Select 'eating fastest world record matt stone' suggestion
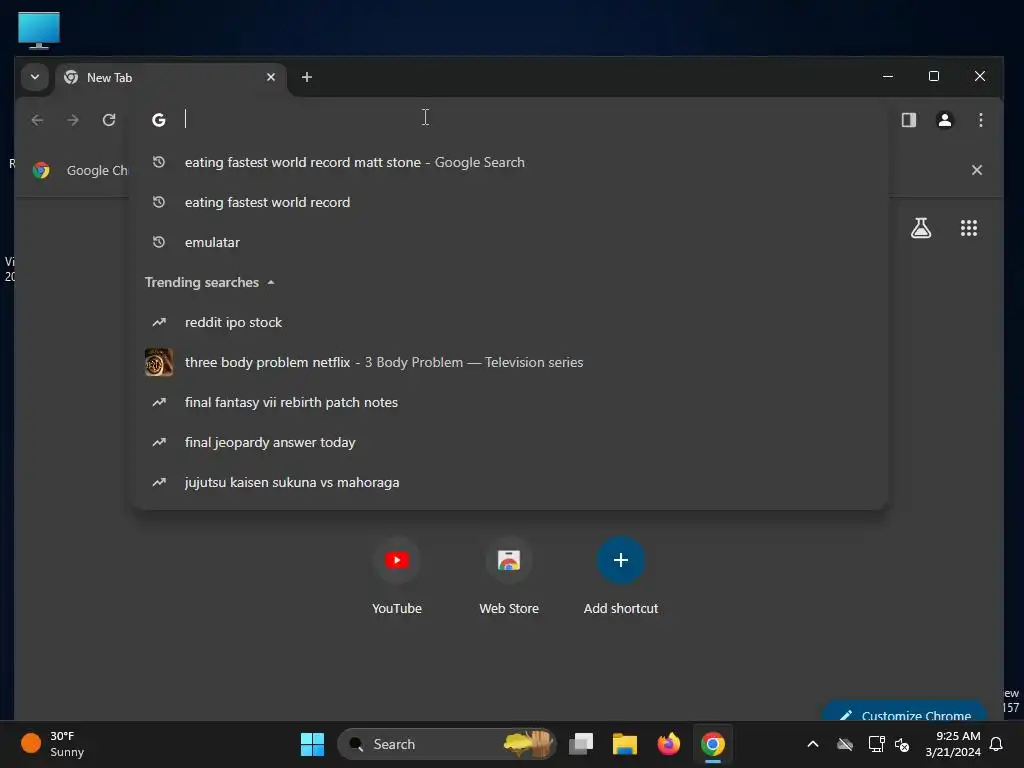Image resolution: width=1024 pixels, height=768 pixels. click(509, 163)
